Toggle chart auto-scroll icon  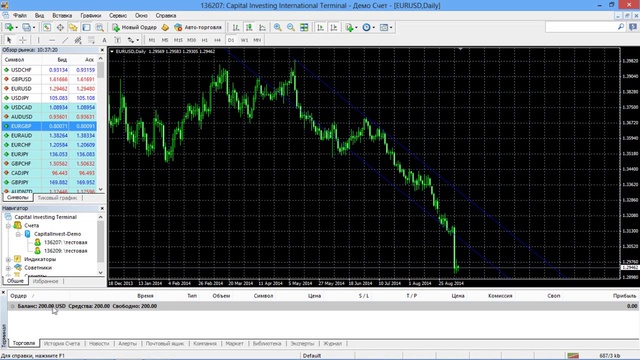pyautogui.click(x=320, y=27)
